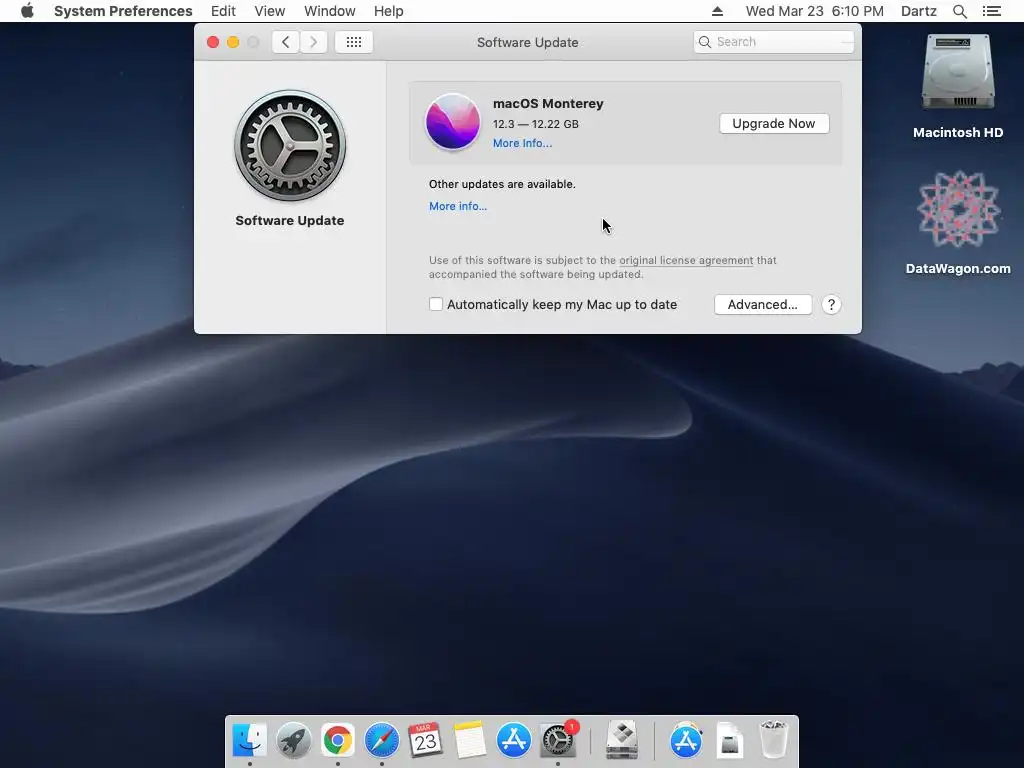Launch Safari from the Dock
Screen dimensions: 1024x768
pyautogui.click(x=381, y=740)
